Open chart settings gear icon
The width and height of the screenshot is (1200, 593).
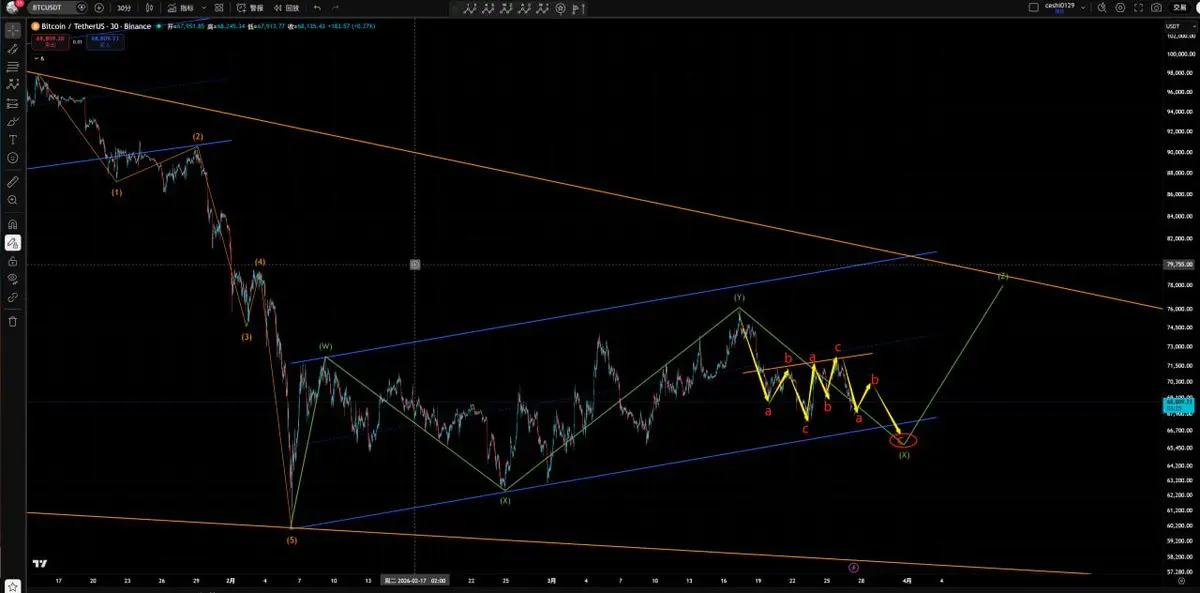coord(1120,7)
